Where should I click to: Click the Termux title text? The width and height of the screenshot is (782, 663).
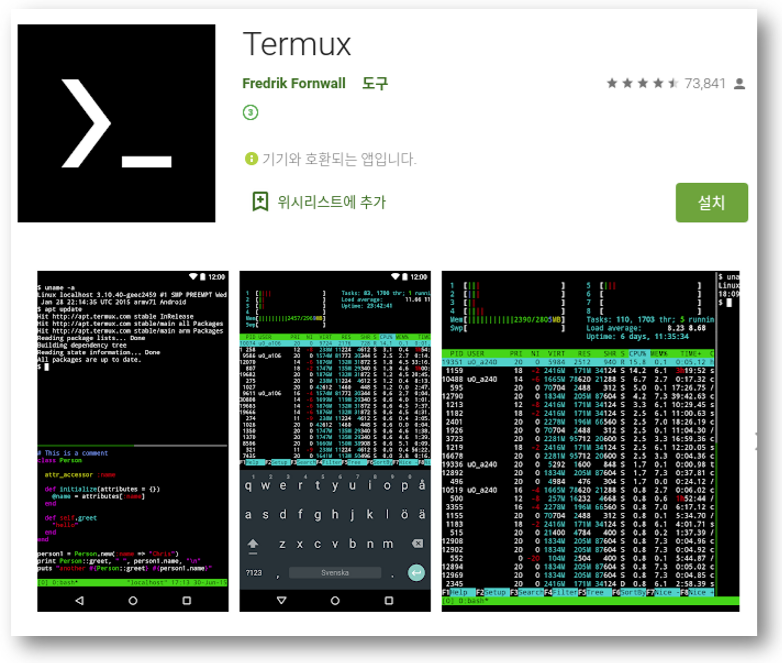pyautogui.click(x=297, y=44)
